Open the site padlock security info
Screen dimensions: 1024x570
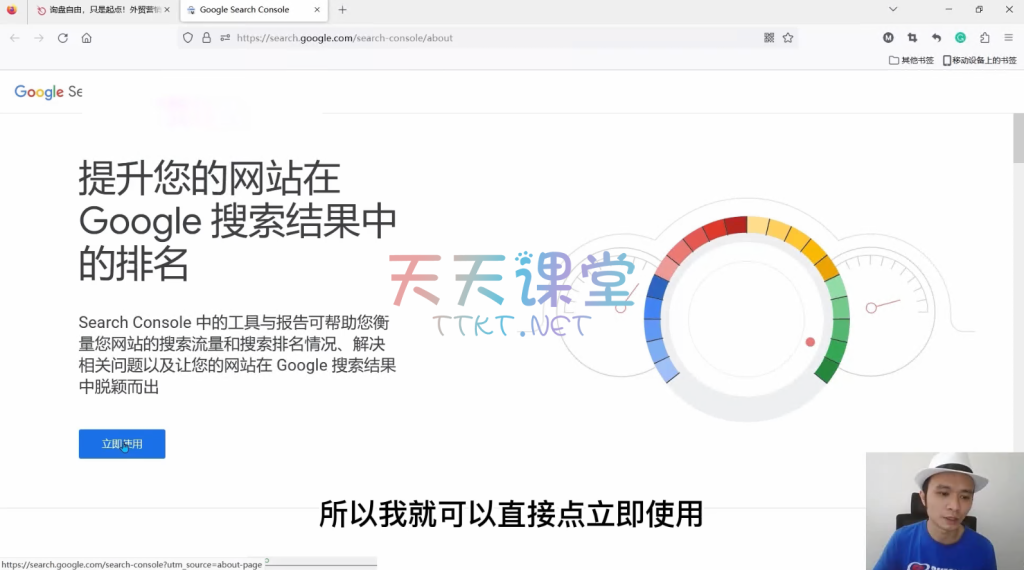coord(206,38)
